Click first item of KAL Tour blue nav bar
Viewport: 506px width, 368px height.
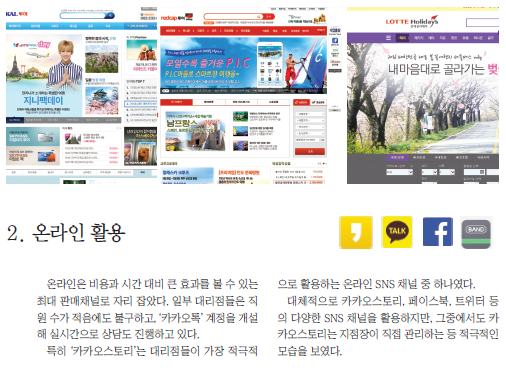tap(15, 26)
